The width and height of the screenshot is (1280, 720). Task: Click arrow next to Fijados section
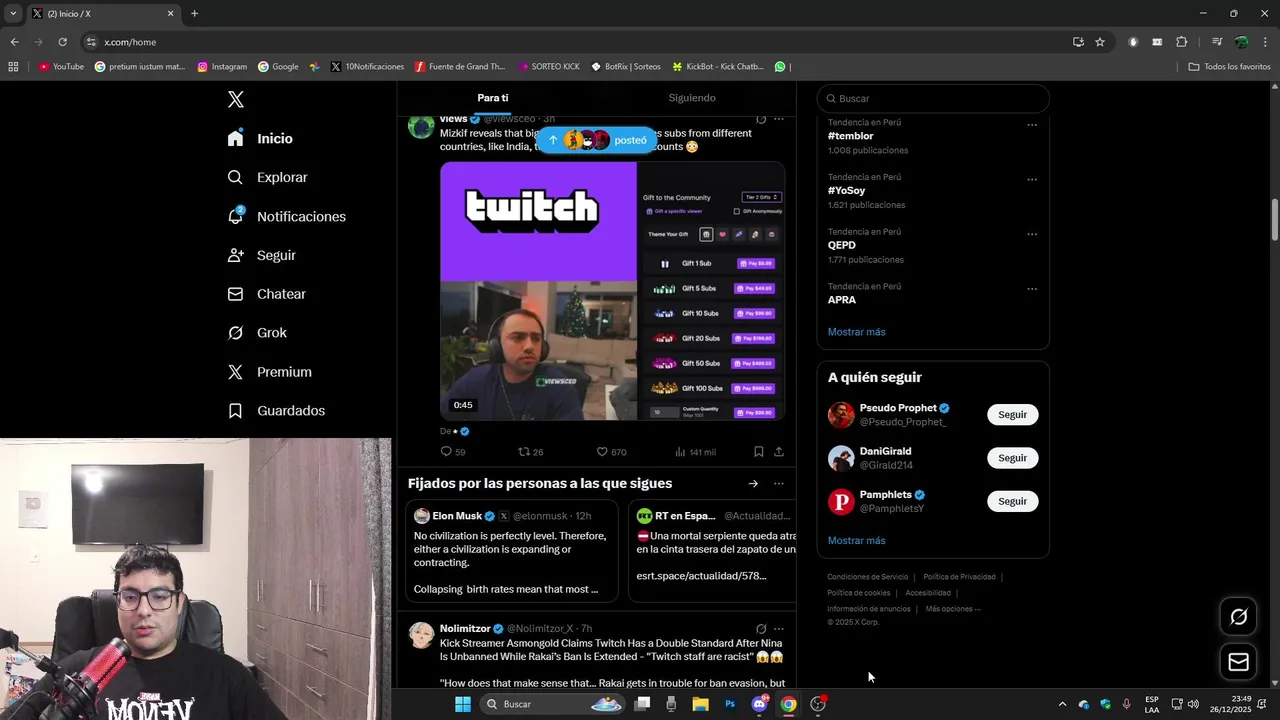click(753, 484)
